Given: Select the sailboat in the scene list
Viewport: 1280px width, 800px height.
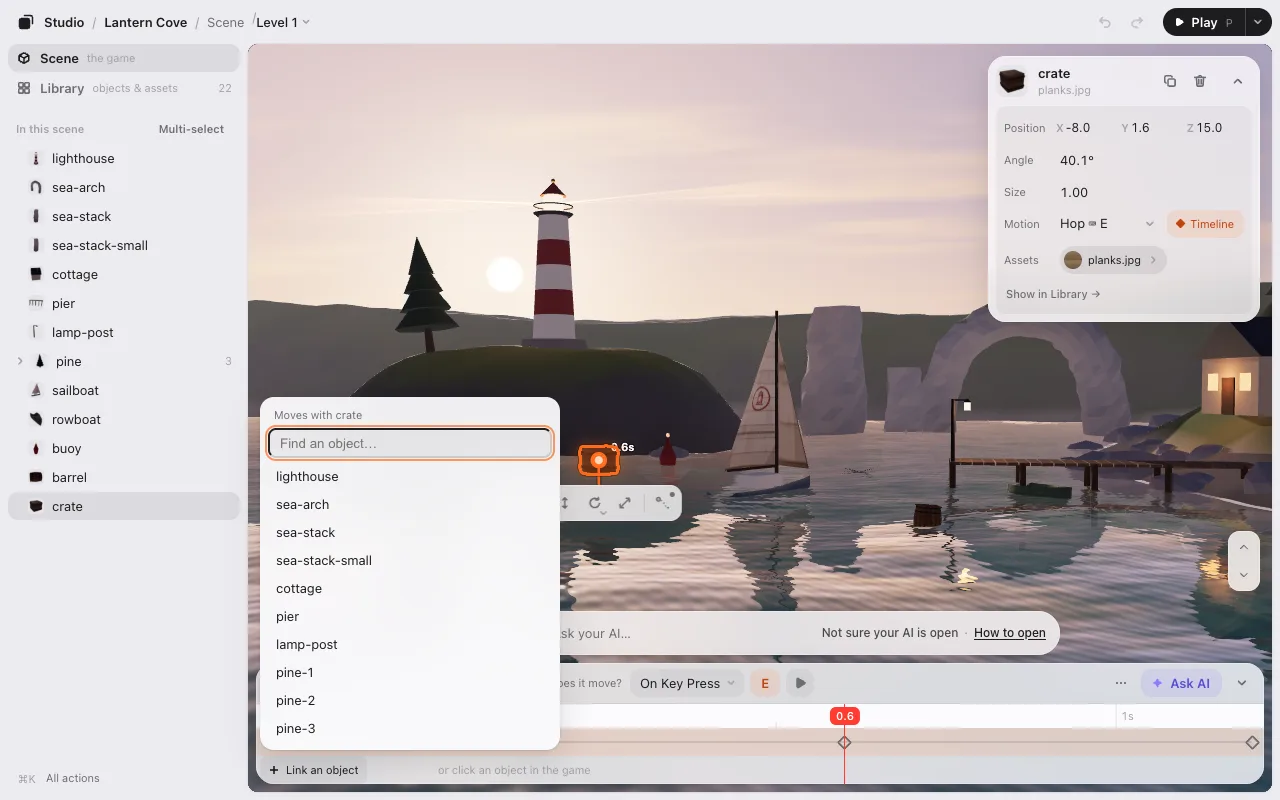Looking at the screenshot, I should [124, 390].
